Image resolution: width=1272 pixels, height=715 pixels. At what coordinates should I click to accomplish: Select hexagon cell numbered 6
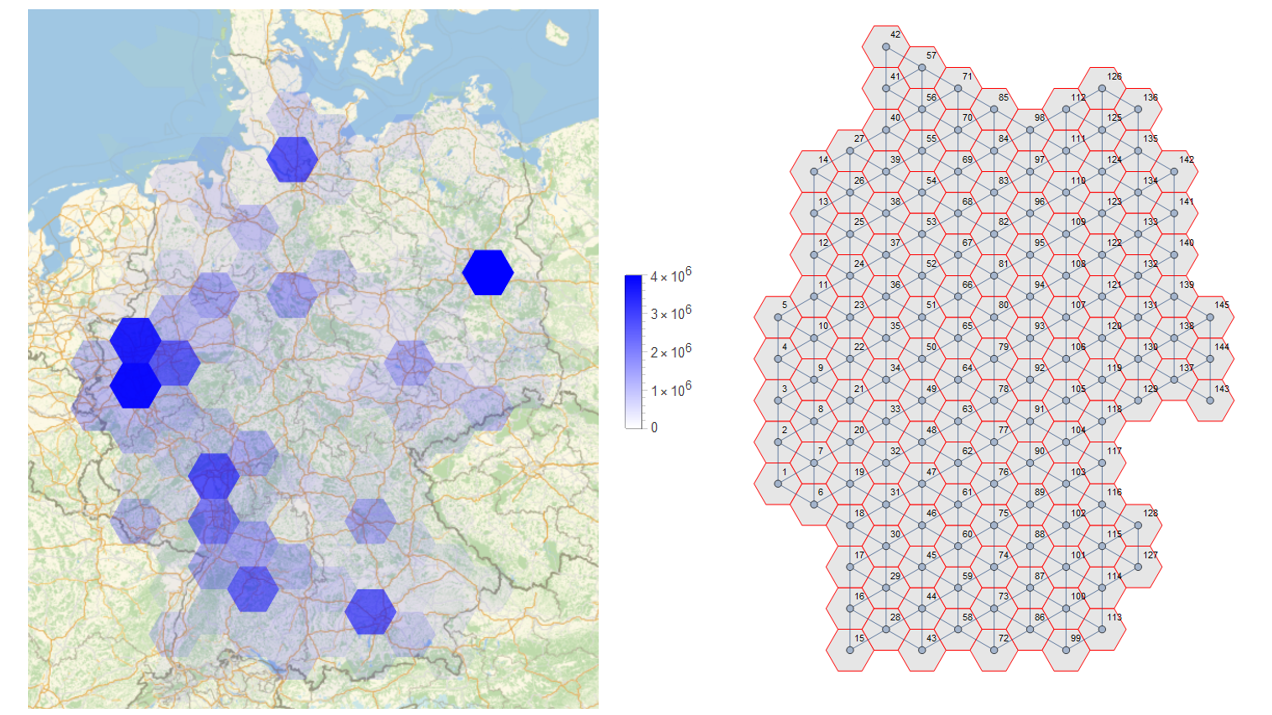click(814, 504)
